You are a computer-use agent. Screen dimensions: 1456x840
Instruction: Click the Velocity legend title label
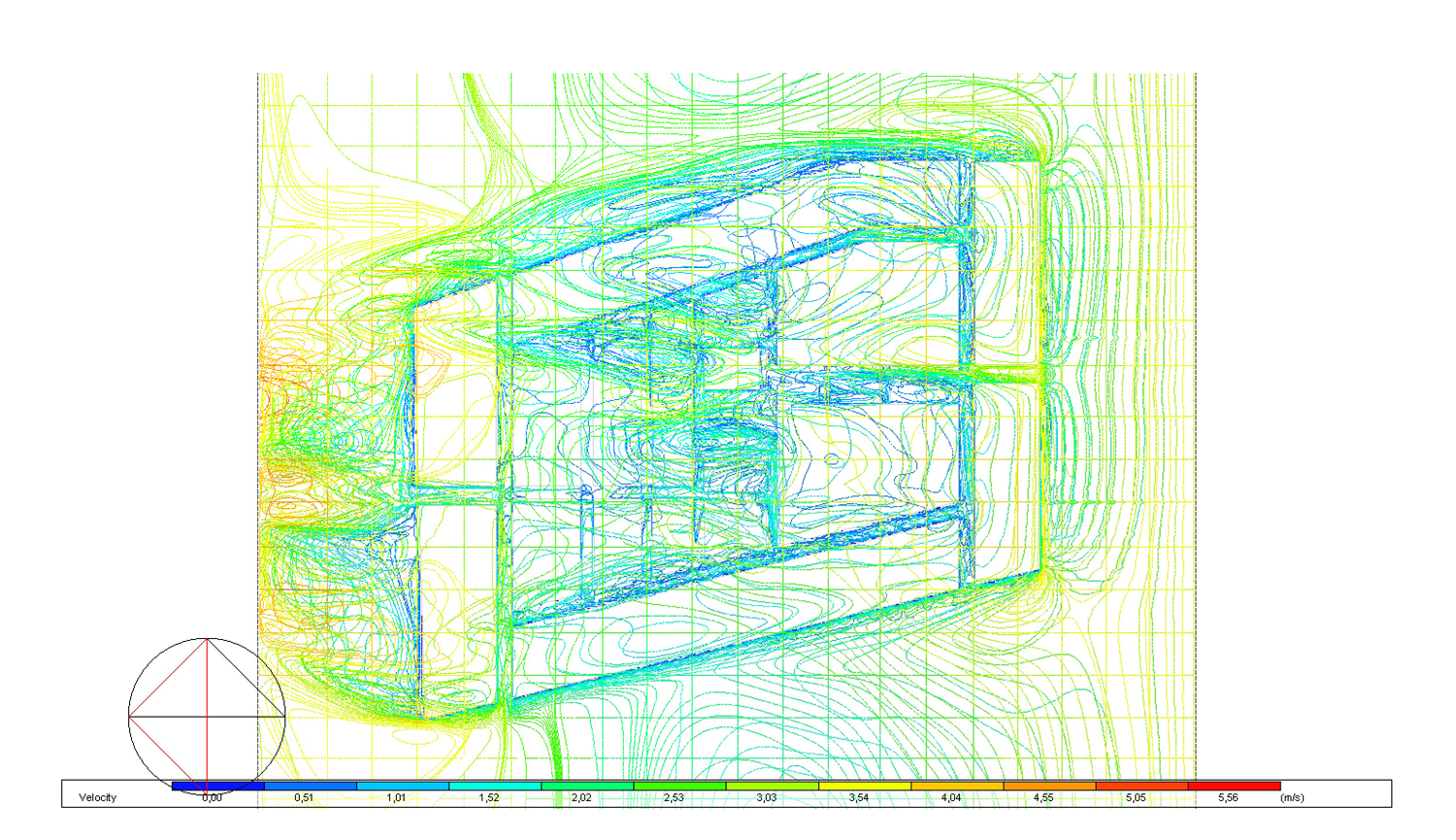point(97,797)
